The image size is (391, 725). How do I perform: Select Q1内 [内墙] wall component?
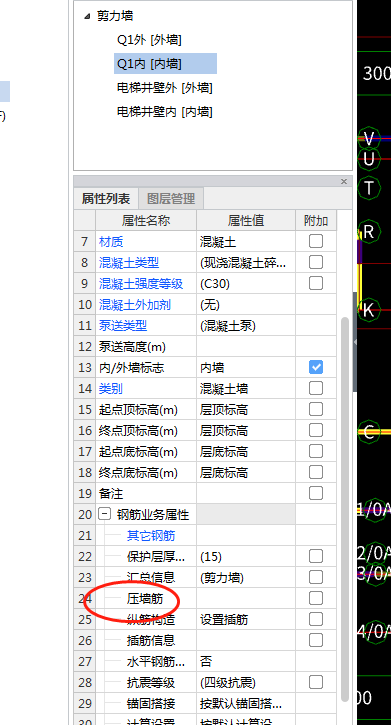(x=165, y=64)
